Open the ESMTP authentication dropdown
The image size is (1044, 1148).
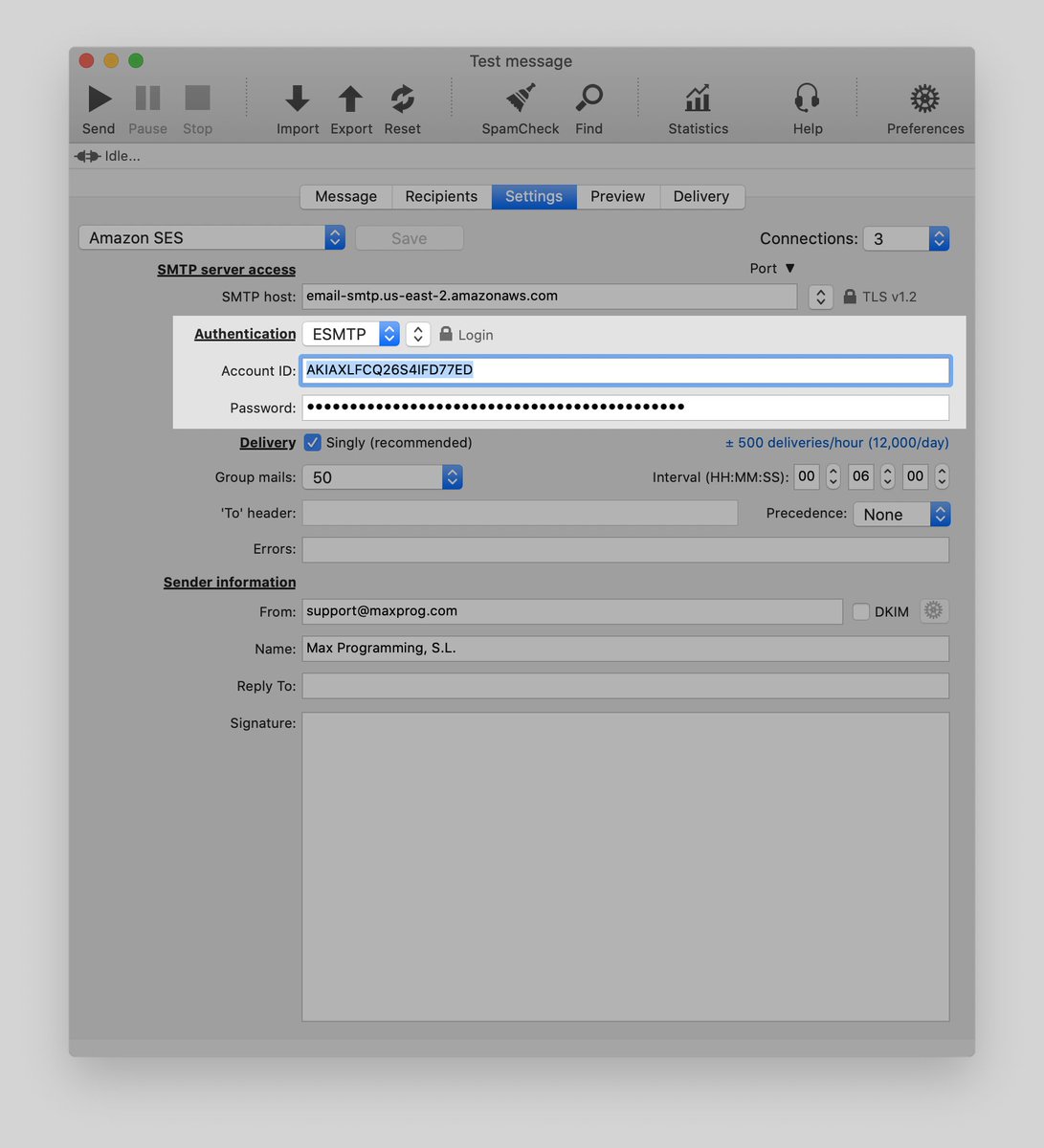point(389,334)
